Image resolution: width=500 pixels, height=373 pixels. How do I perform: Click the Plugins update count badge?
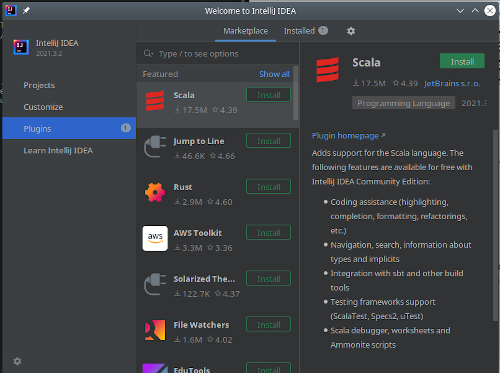tap(126, 128)
